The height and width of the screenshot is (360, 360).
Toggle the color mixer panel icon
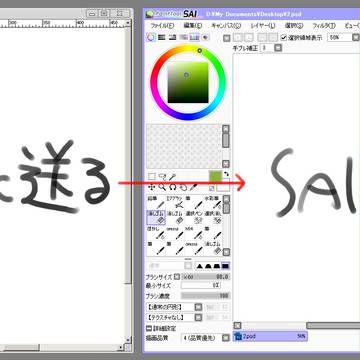(x=183, y=37)
